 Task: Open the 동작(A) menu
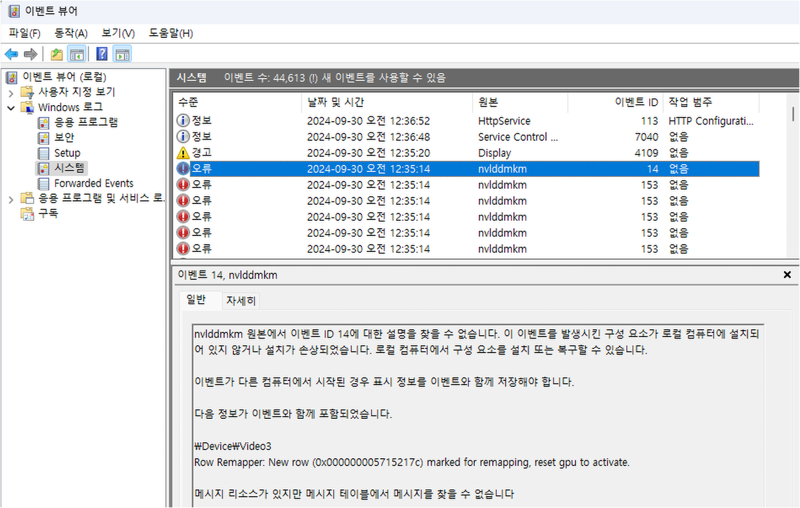[x=71, y=33]
